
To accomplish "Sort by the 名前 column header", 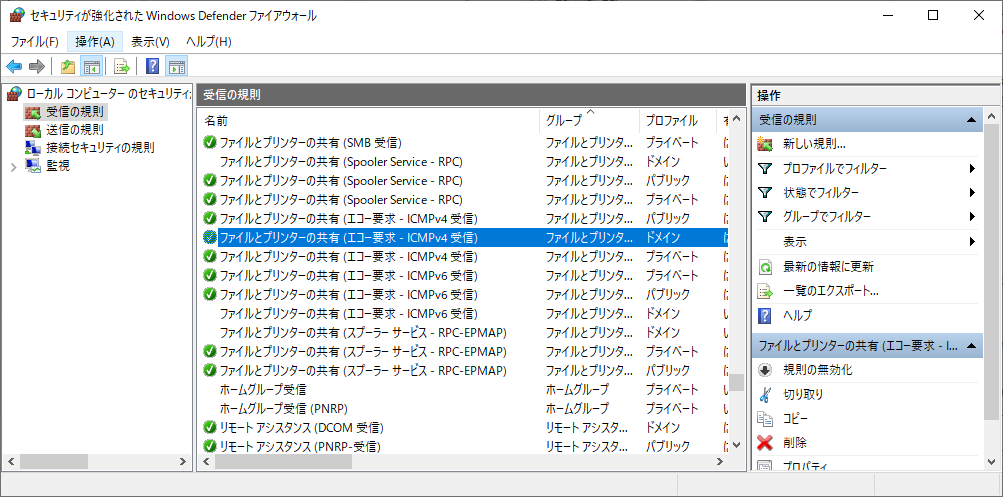I will [x=368, y=120].
